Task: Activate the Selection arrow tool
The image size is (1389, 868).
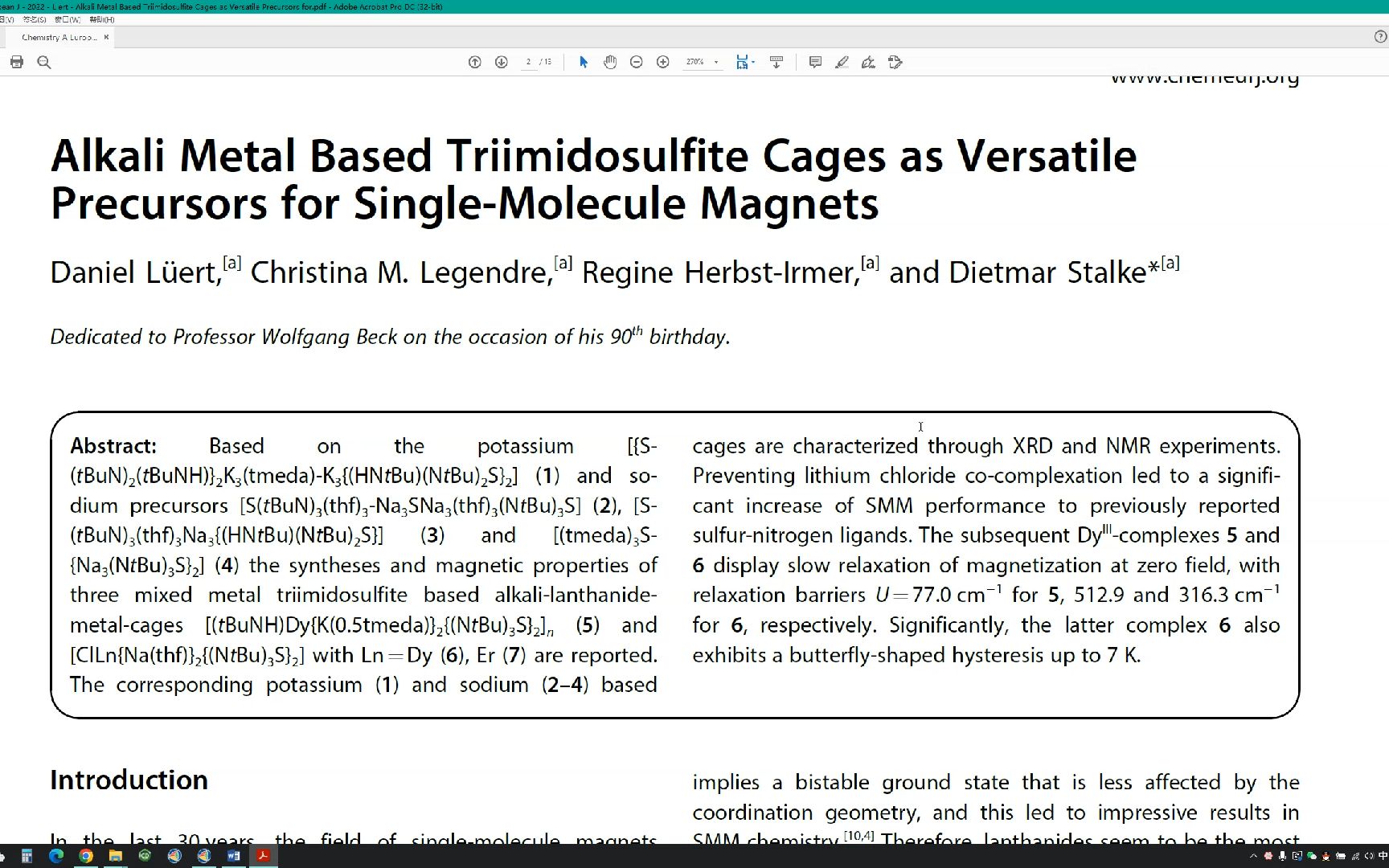Action: (x=584, y=62)
